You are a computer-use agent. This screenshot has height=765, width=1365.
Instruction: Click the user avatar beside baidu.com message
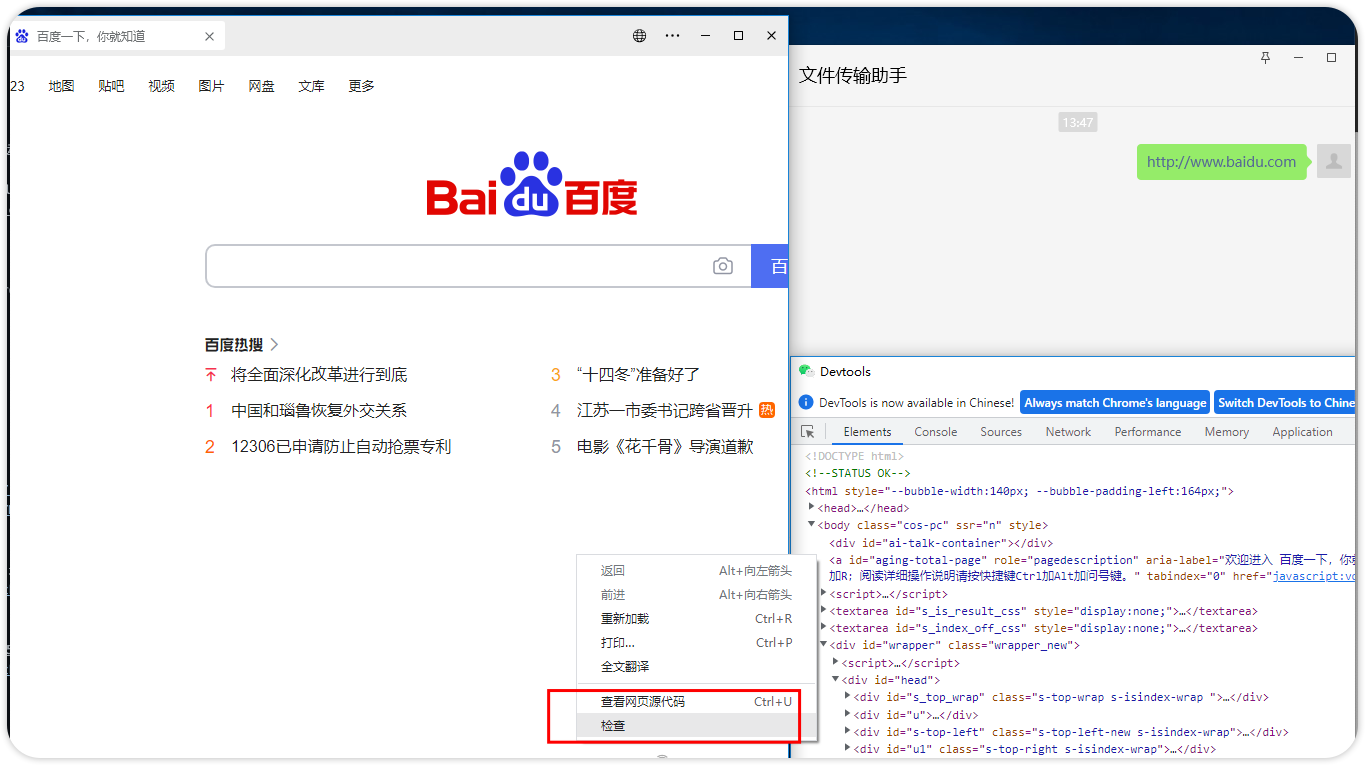pyautogui.click(x=1334, y=161)
